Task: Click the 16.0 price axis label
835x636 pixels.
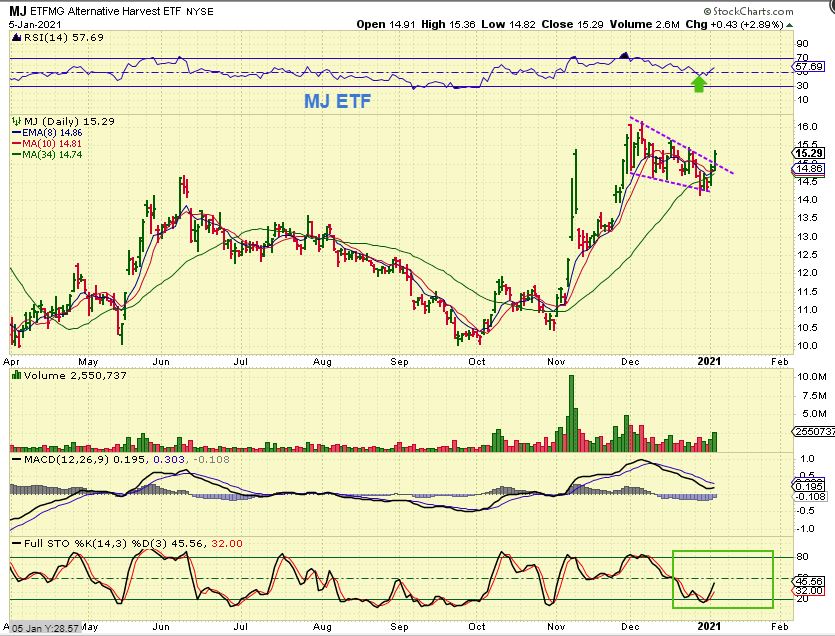Action: click(807, 127)
